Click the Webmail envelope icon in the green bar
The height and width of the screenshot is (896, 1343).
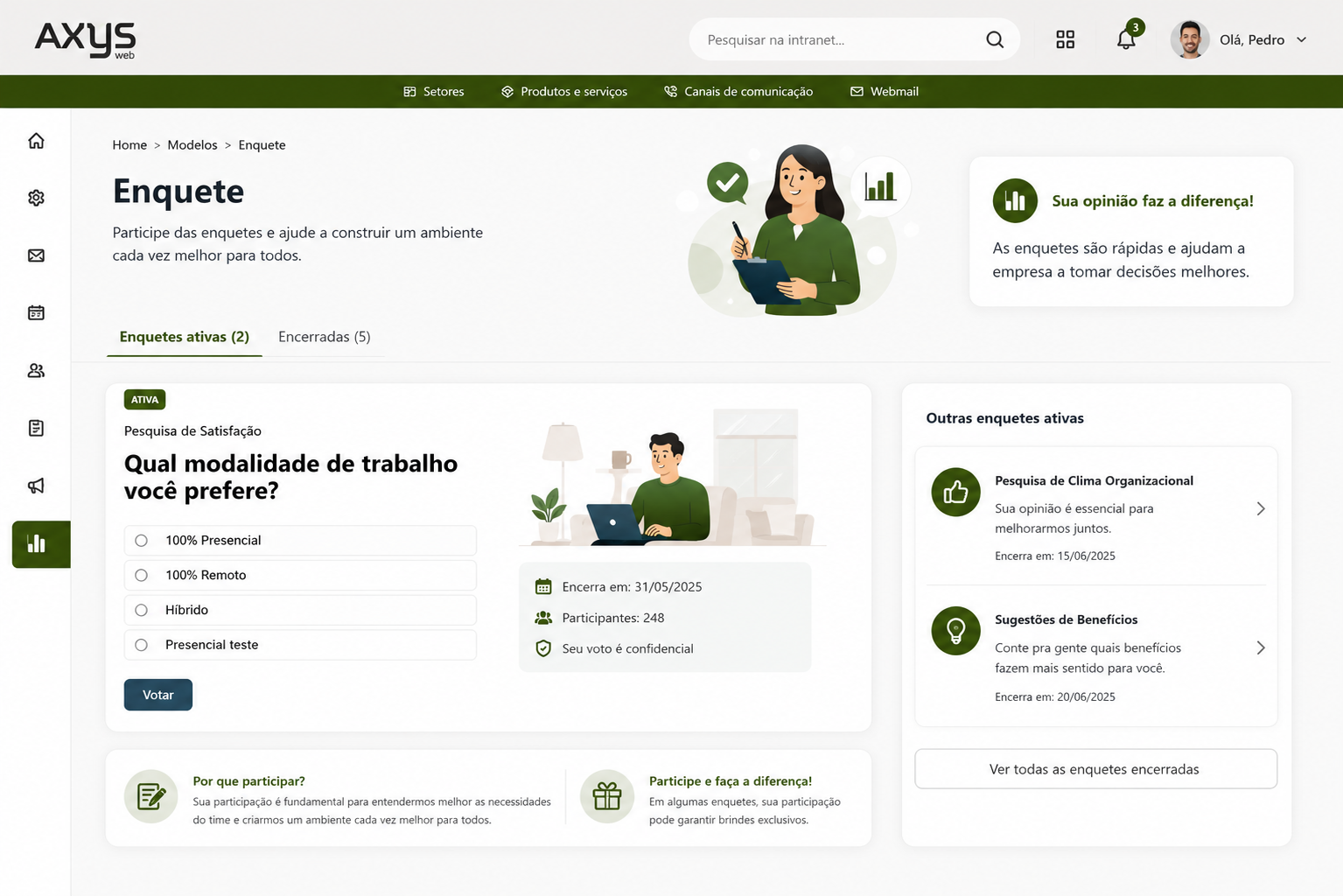pyautogui.click(x=857, y=91)
